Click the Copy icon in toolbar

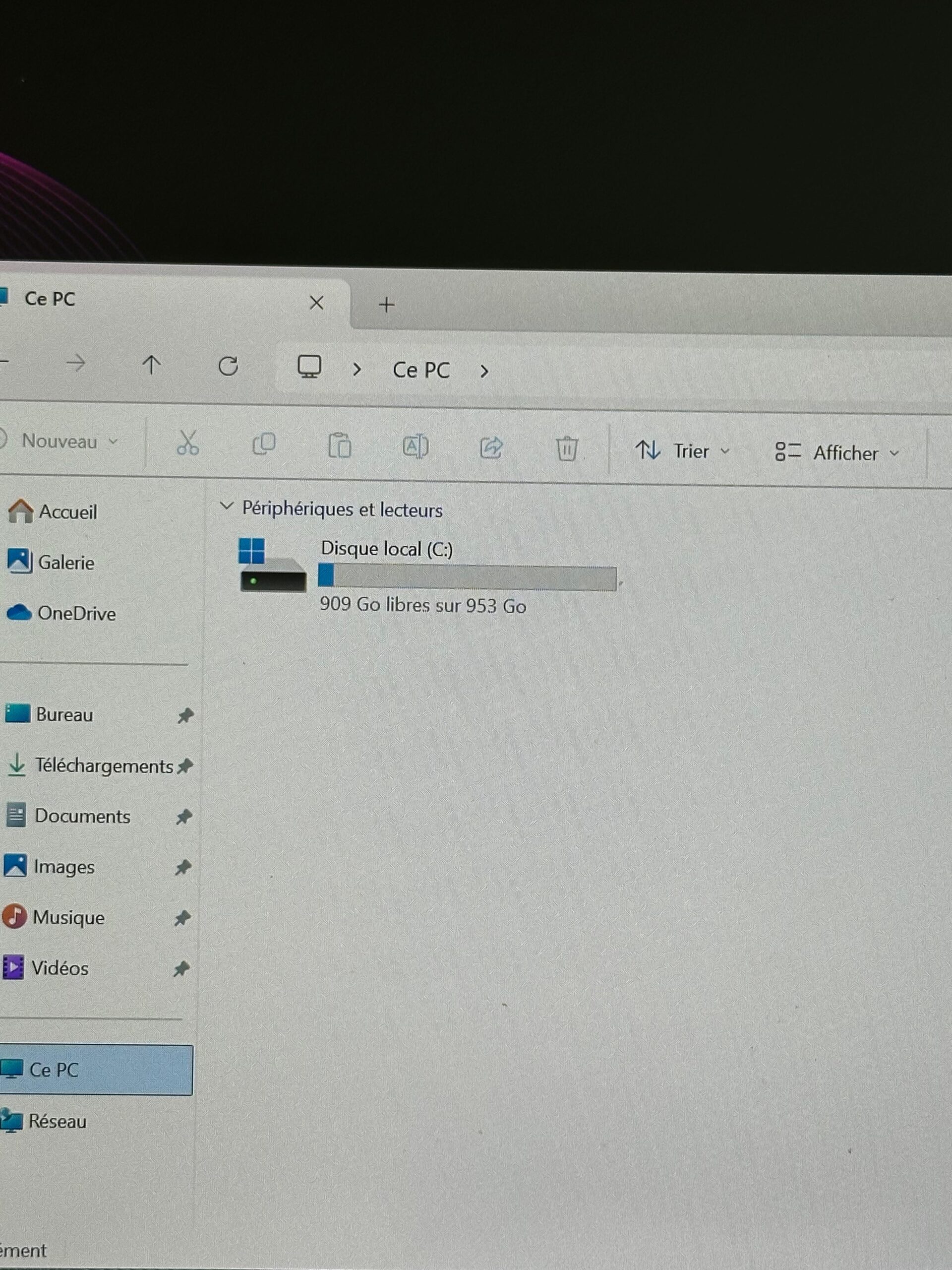(264, 444)
